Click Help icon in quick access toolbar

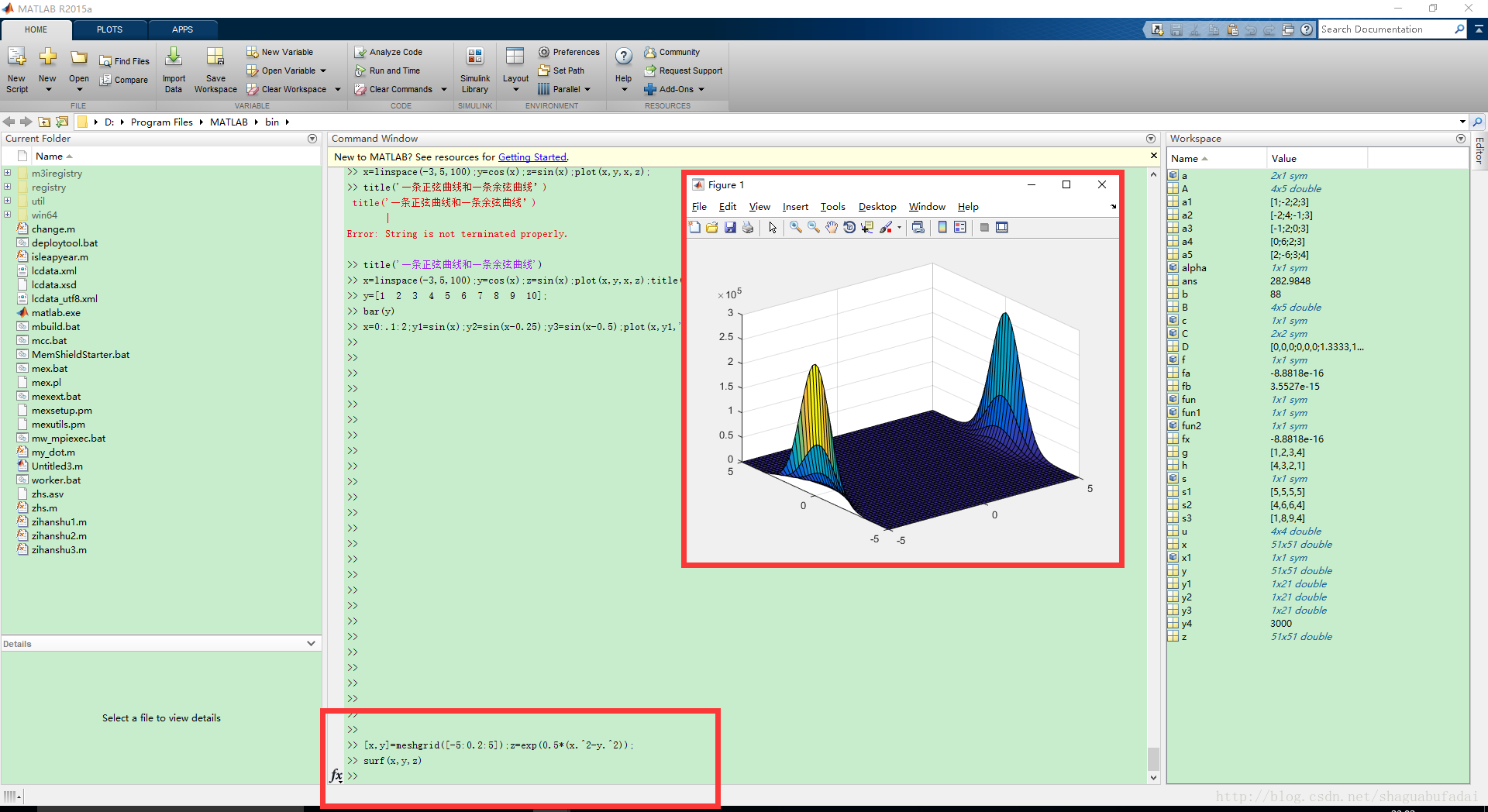[1307, 29]
